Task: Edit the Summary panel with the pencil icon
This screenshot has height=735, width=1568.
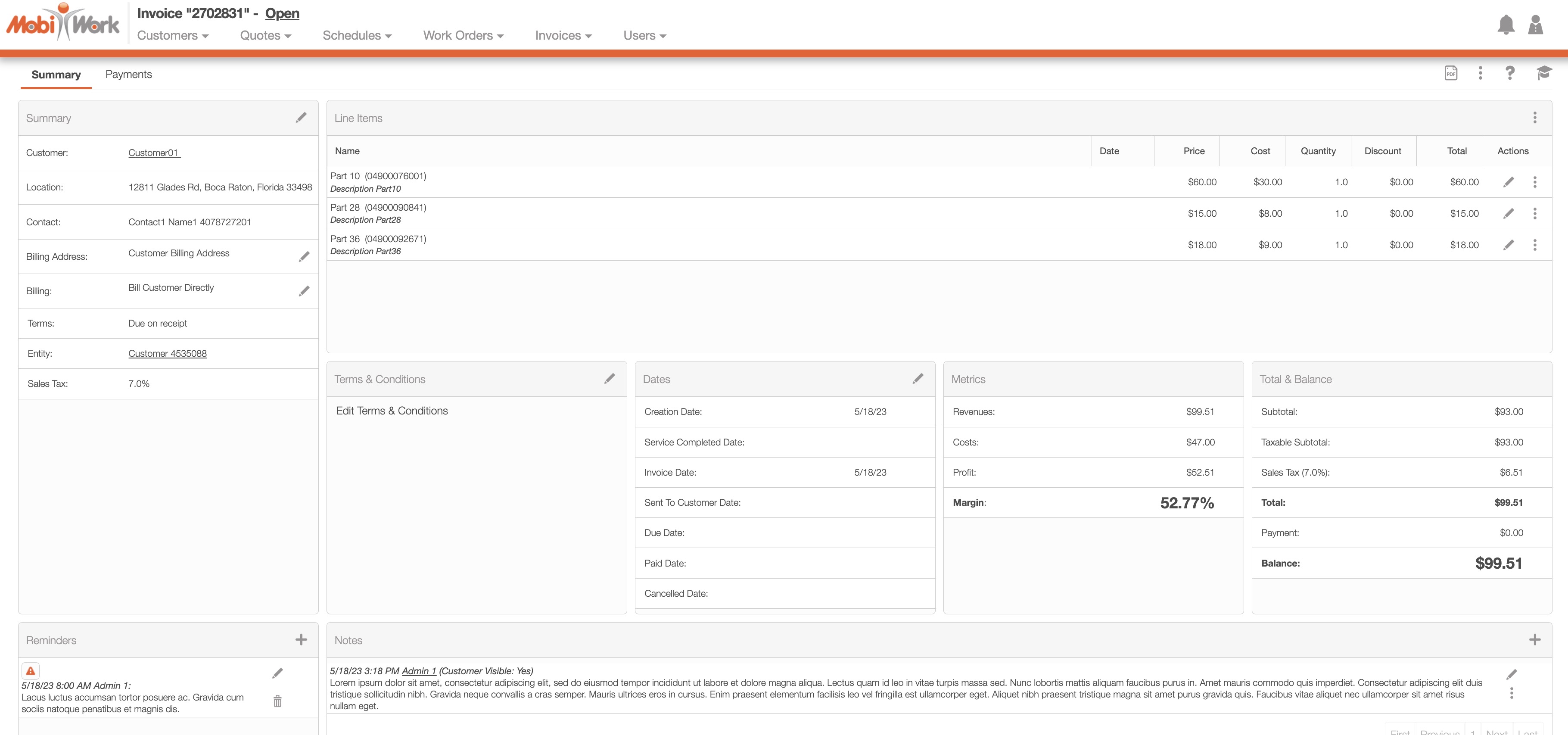Action: point(301,118)
